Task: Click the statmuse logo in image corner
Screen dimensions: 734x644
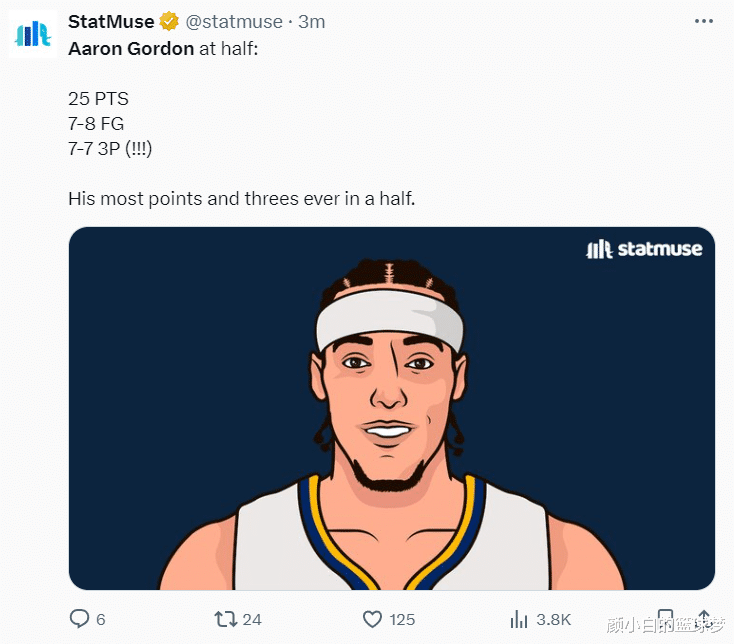Action: [x=645, y=250]
